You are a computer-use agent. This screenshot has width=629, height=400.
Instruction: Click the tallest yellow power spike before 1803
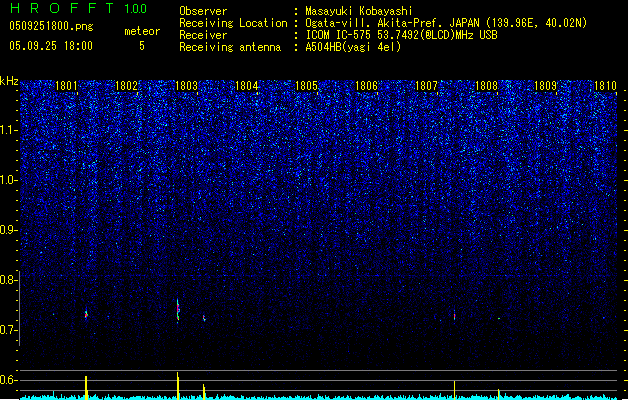click(178, 385)
